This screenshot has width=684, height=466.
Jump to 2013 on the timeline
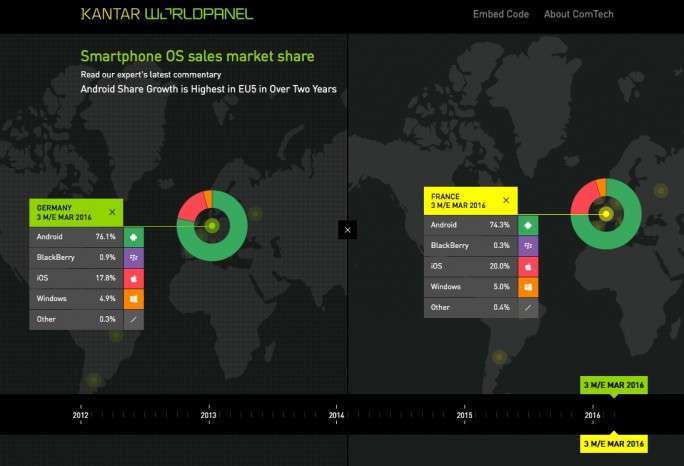click(209, 415)
